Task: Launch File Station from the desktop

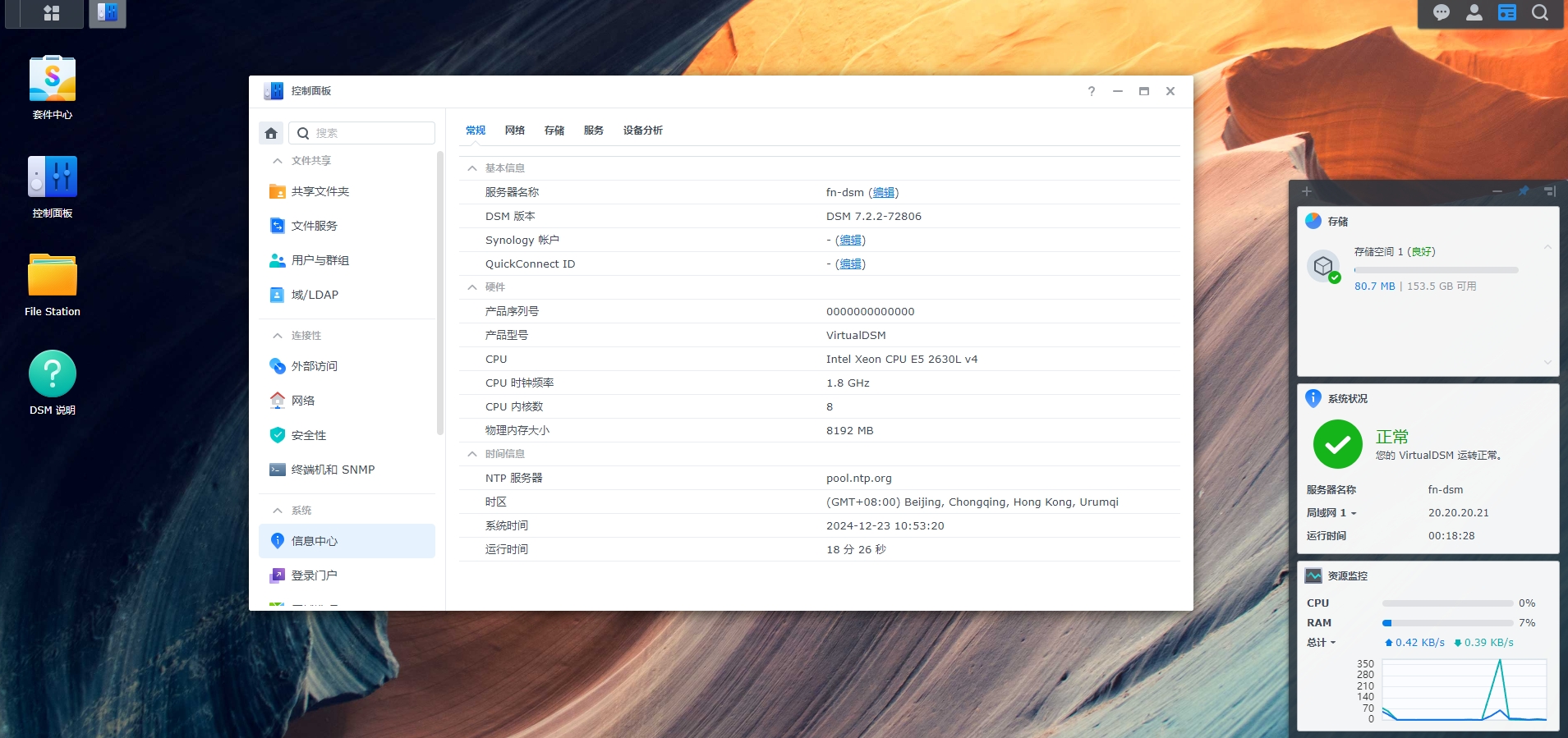Action: pos(53,285)
